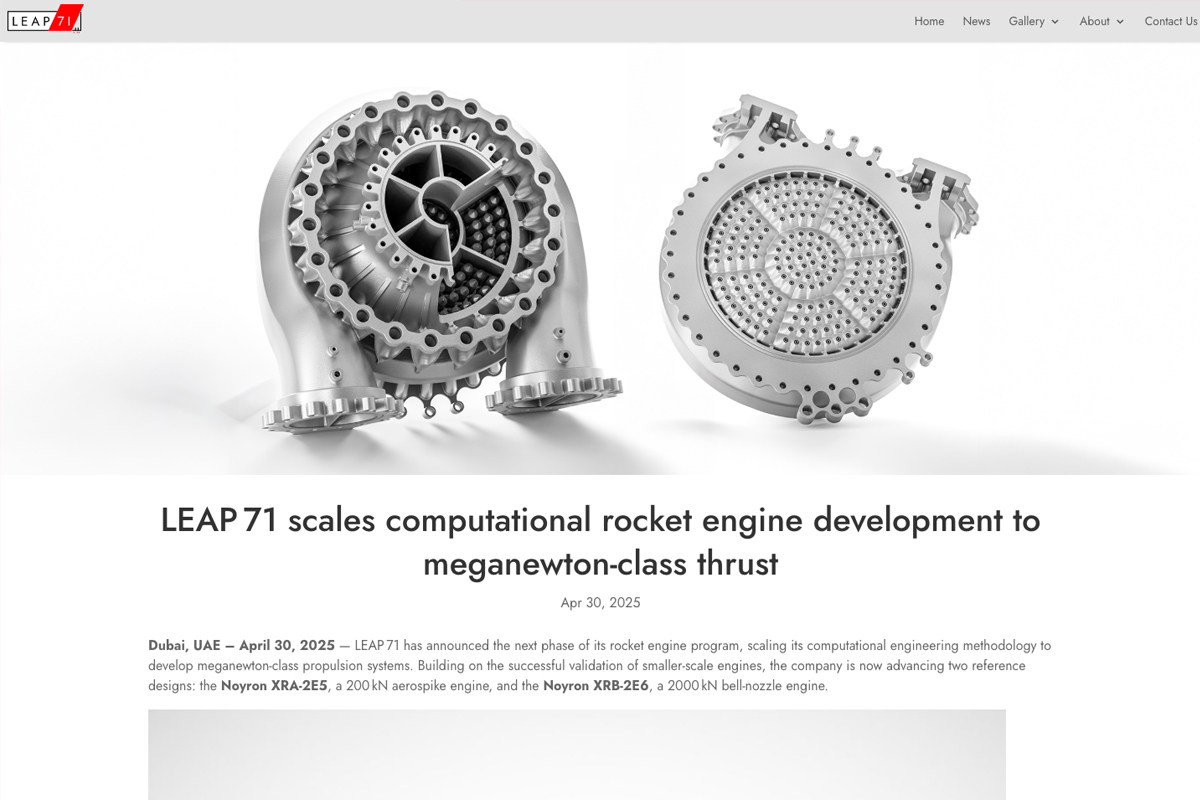
Task: Open the About navigation entry
Action: pyautogui.click(x=1094, y=21)
